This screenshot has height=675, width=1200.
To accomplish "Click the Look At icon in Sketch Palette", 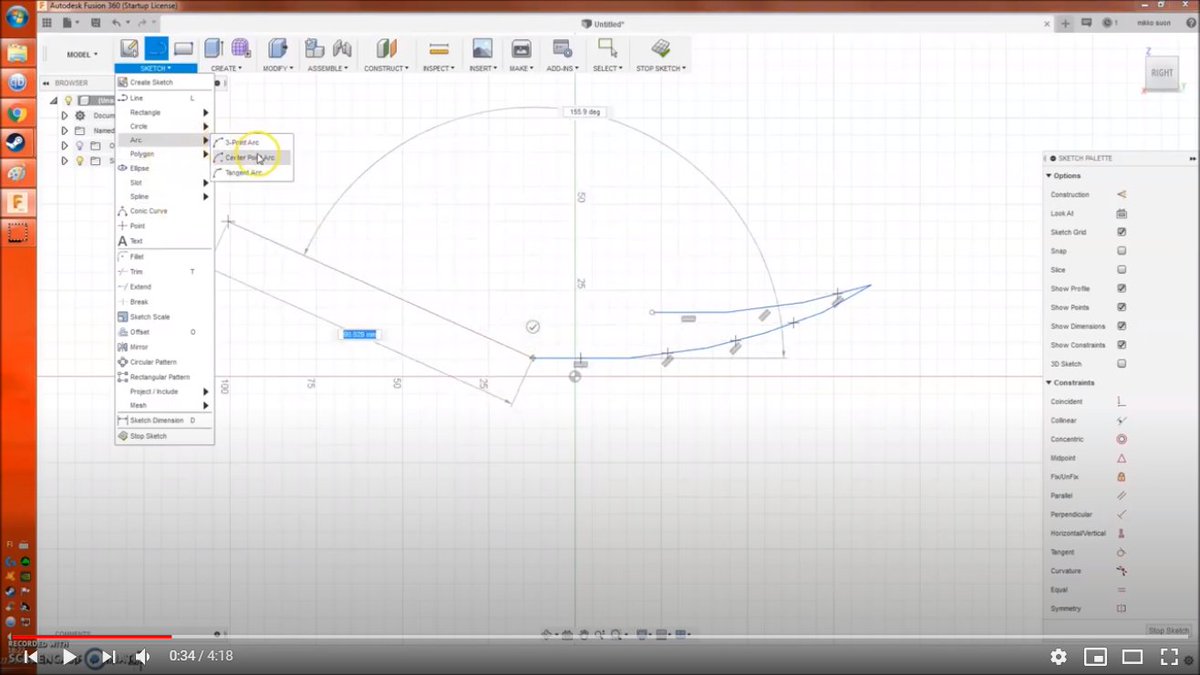I will coord(1121,213).
